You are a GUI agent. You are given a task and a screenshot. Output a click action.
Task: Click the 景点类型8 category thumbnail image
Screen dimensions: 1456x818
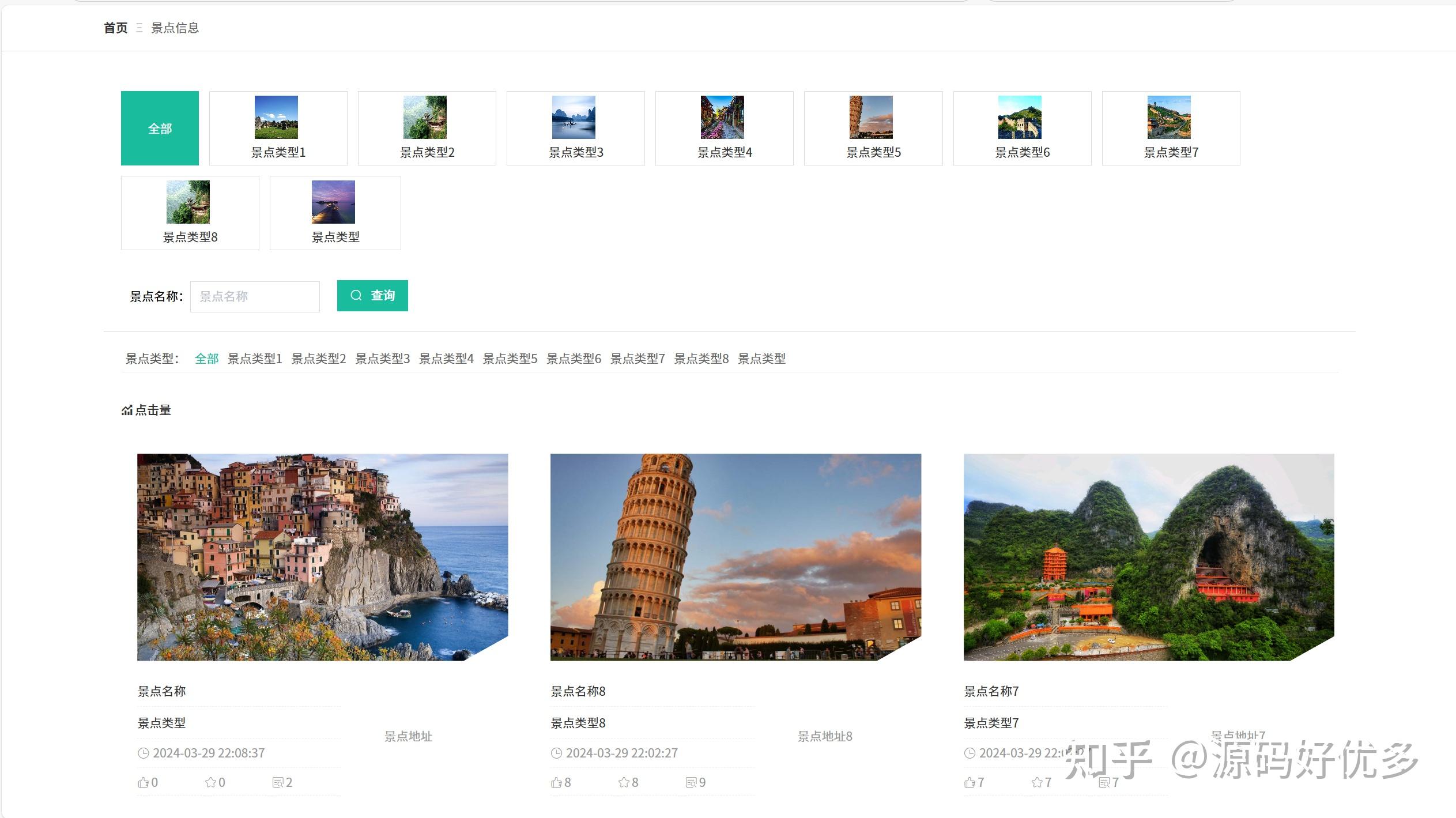[189, 202]
